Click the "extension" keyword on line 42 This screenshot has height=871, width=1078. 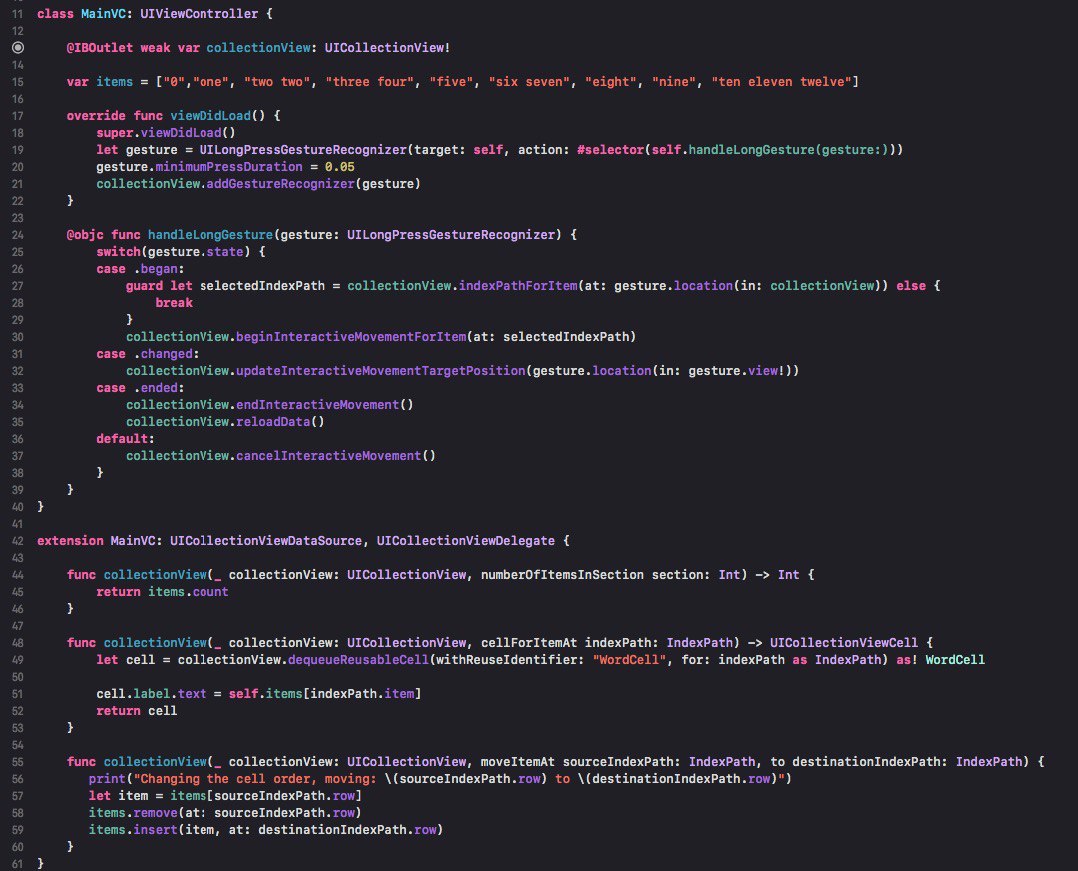tap(70, 541)
